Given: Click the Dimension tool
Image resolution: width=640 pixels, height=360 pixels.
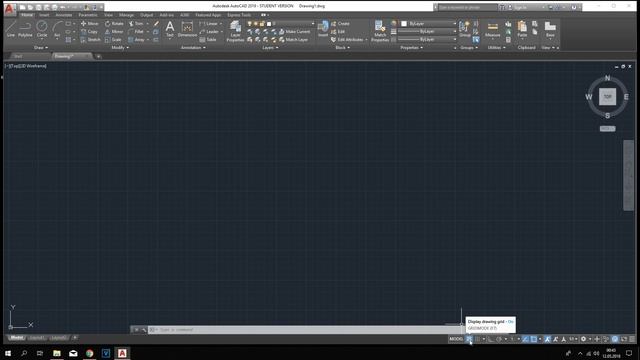Looking at the screenshot, I should 187,29.
